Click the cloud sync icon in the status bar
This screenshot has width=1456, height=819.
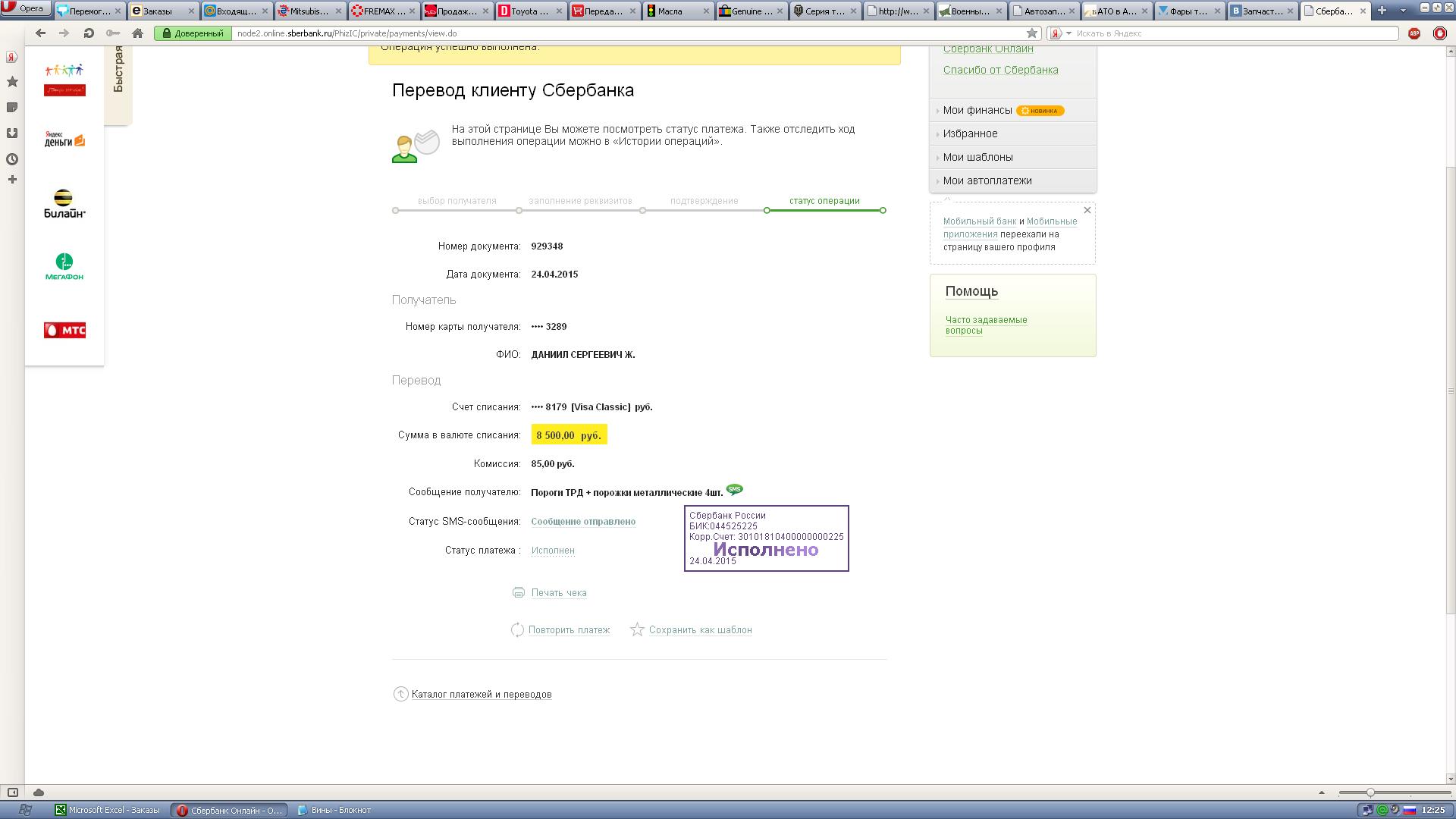(38, 792)
